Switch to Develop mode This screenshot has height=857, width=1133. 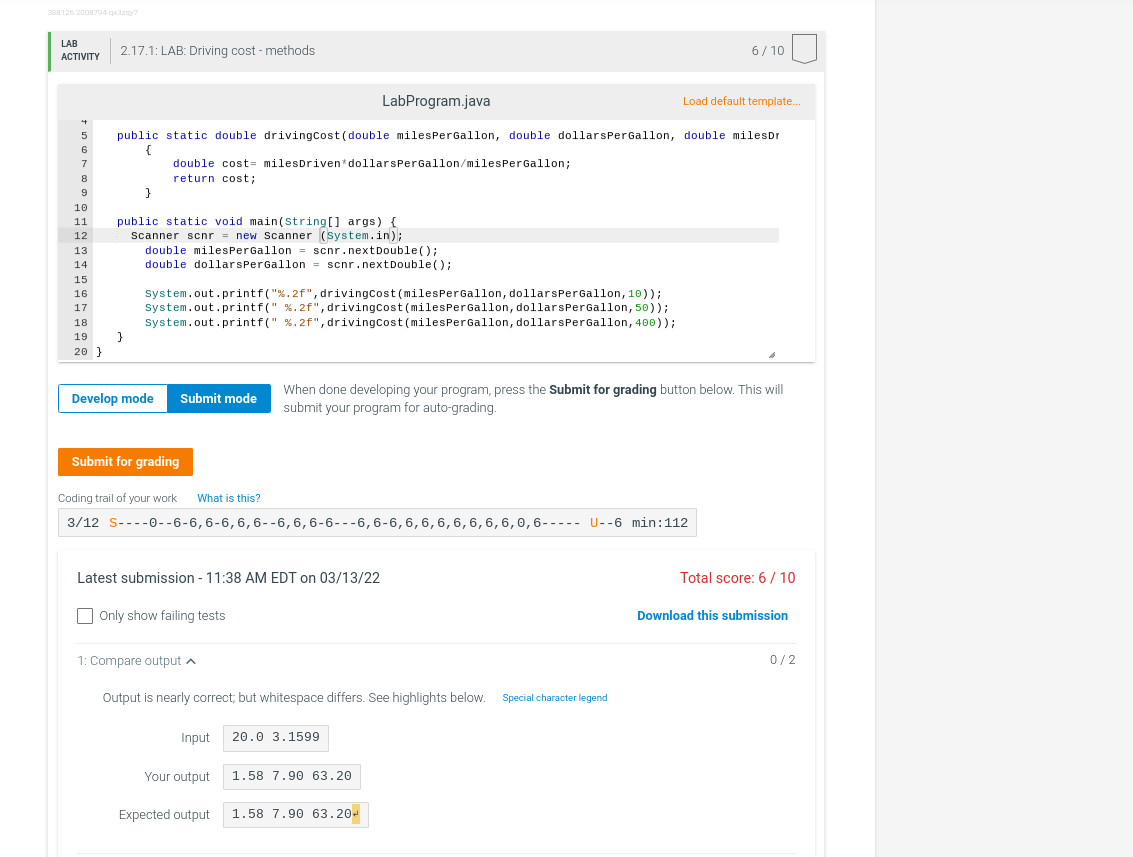pos(112,398)
